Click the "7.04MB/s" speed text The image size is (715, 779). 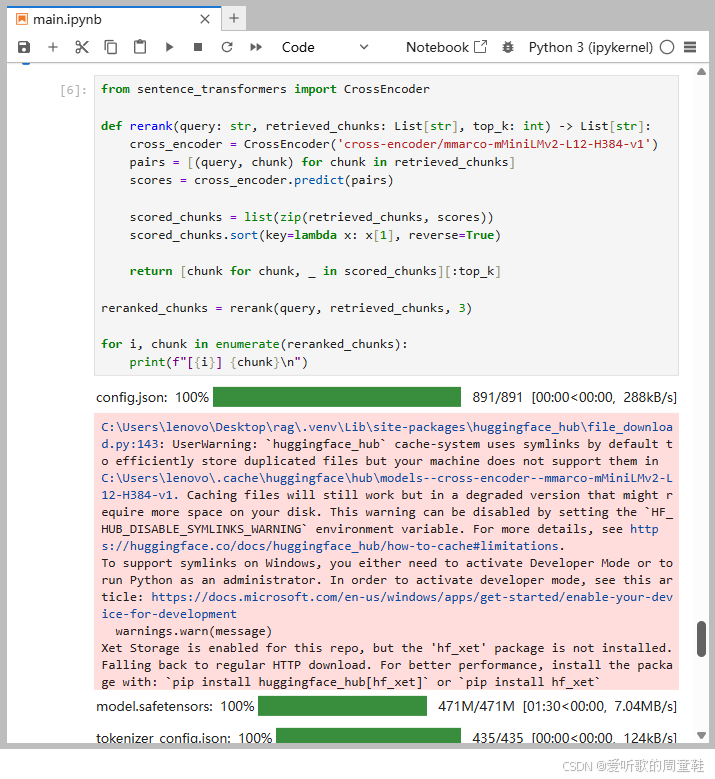pos(645,706)
